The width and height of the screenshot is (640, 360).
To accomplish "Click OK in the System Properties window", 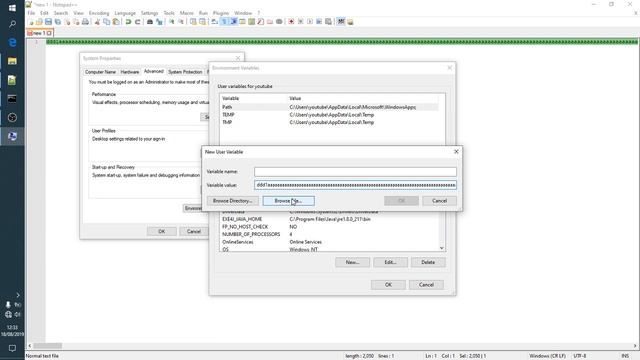I will (162, 231).
